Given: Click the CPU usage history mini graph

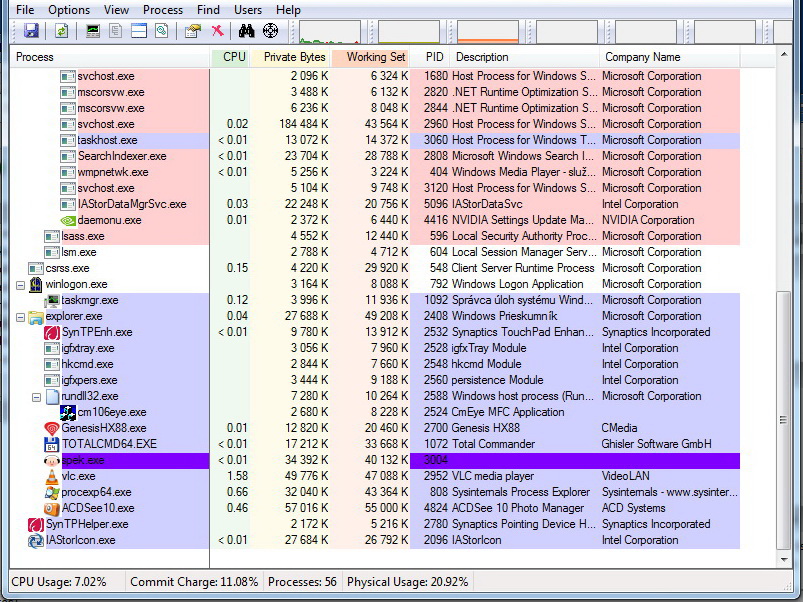Looking at the screenshot, I should coord(330,32).
